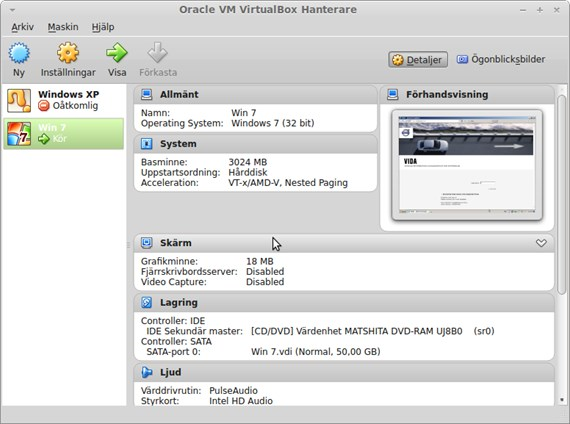Click the Win 7 machine icon
This screenshot has height=424, width=570.
click(x=19, y=133)
